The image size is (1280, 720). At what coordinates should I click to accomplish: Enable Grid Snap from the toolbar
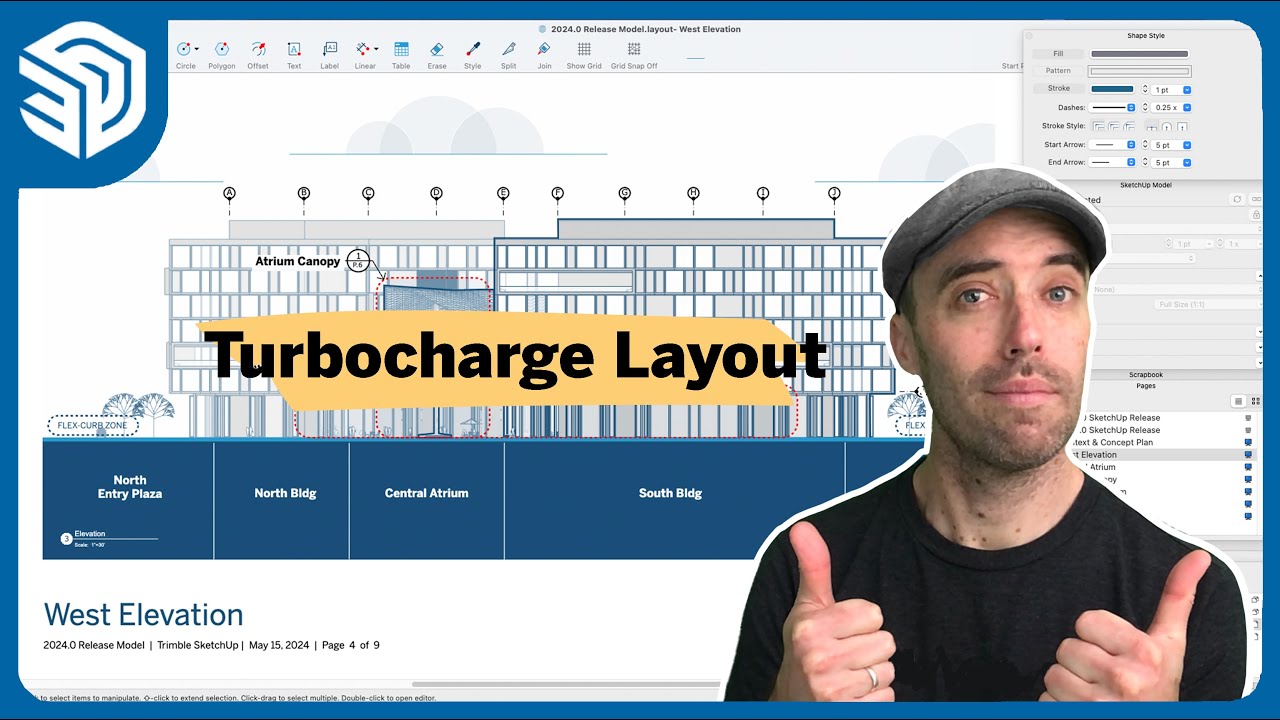point(633,50)
